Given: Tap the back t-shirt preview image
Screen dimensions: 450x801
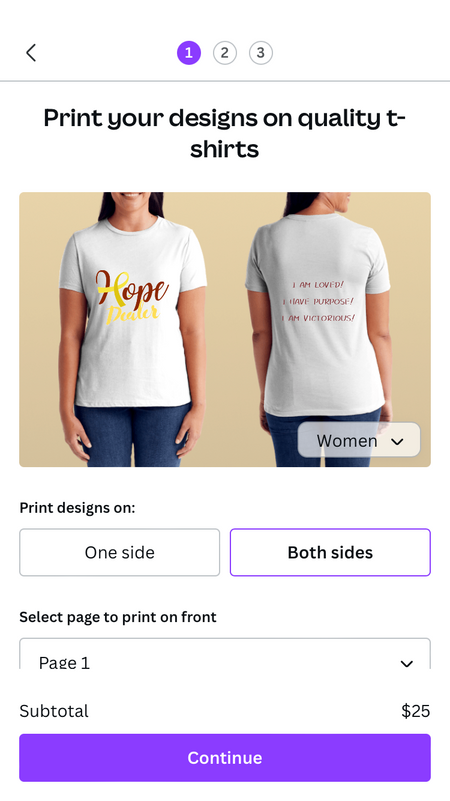Looking at the screenshot, I should click(319, 329).
